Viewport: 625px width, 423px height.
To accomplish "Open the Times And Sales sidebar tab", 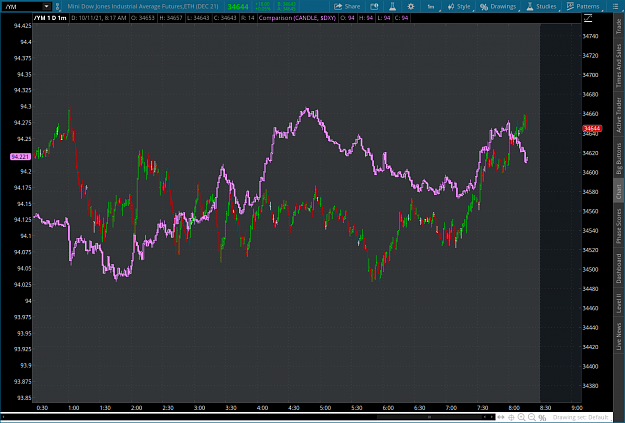I will tap(619, 65).
